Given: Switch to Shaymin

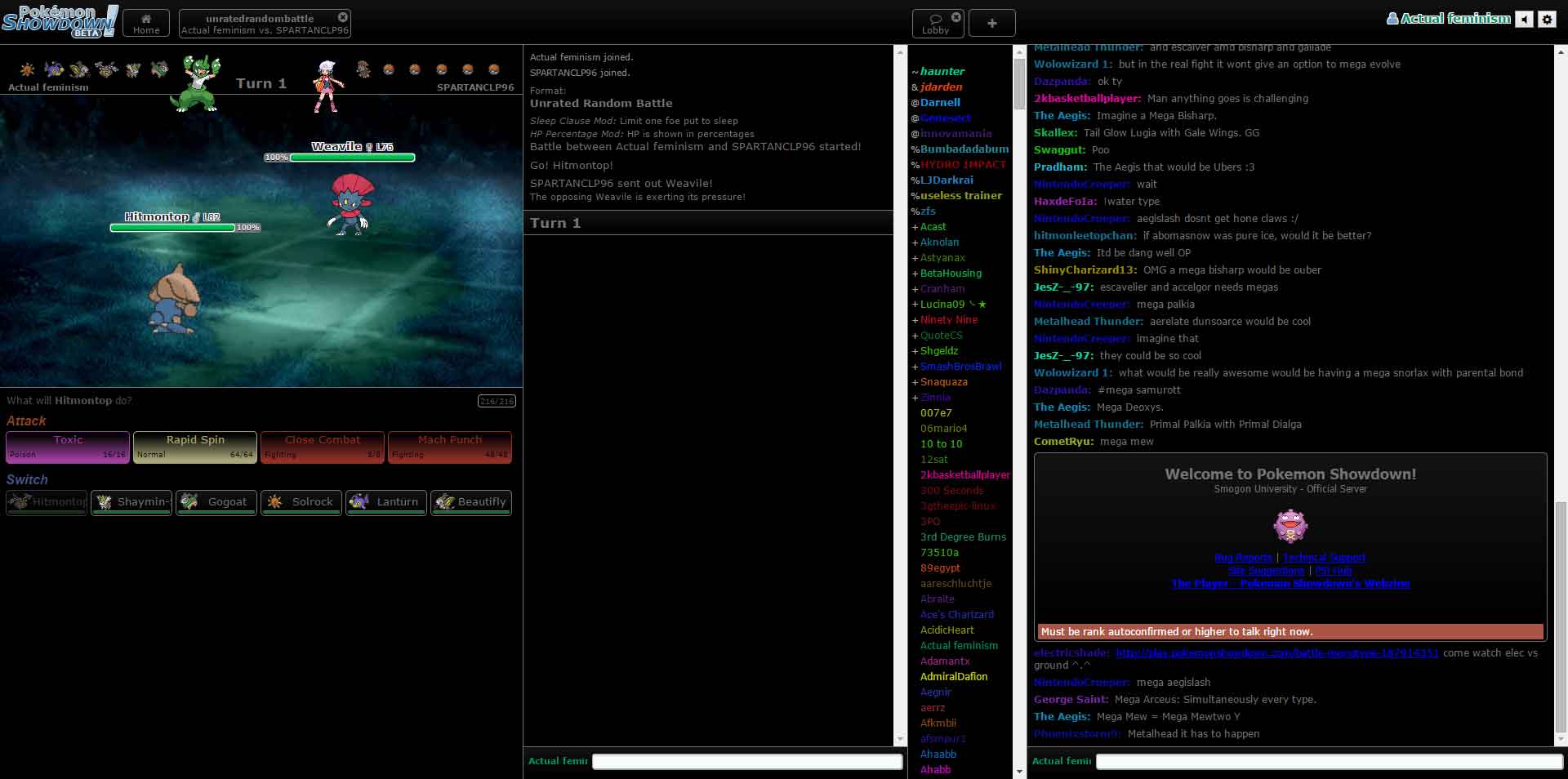Looking at the screenshot, I should coord(131,502).
